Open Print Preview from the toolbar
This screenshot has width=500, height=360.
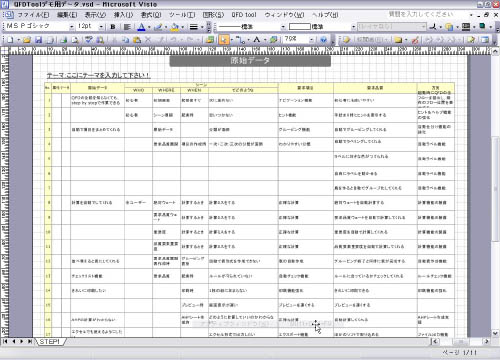75,40
